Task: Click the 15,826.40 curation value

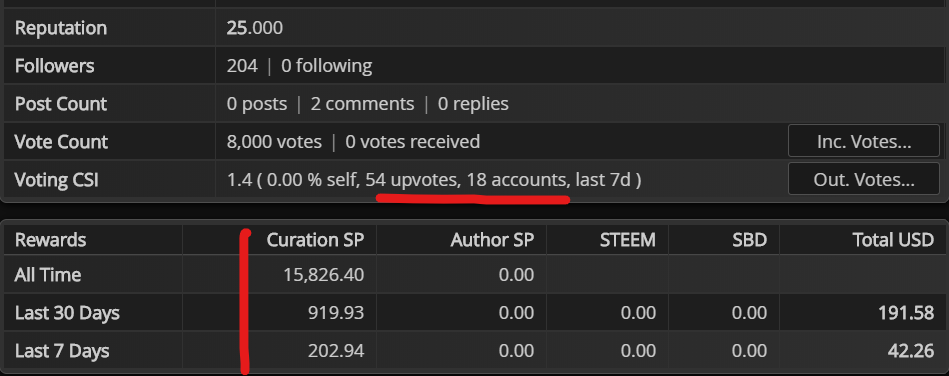Action: (324, 275)
